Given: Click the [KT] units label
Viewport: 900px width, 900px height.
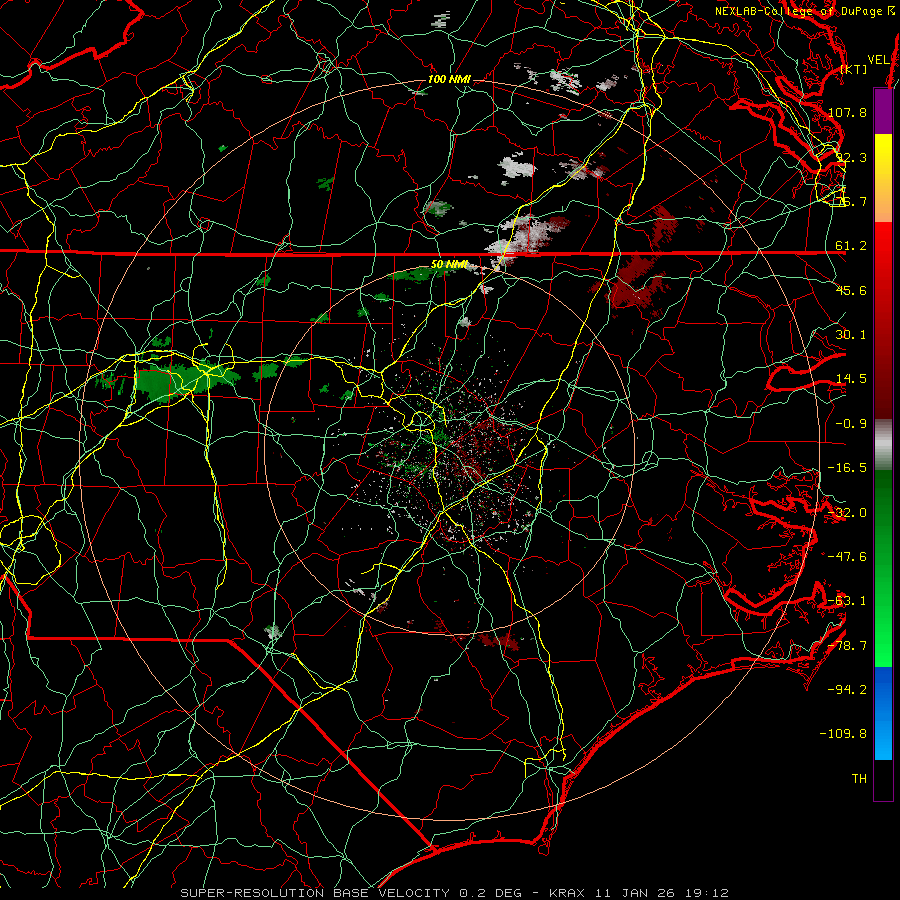Looking at the screenshot, I should point(854,69).
